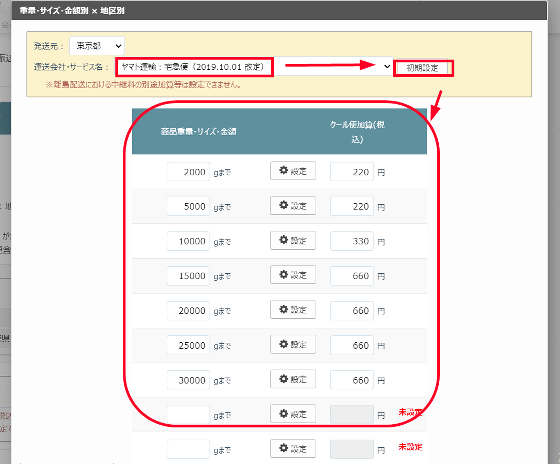Click 設定 button in first unset row
The width and height of the screenshot is (560, 464).
tap(293, 414)
